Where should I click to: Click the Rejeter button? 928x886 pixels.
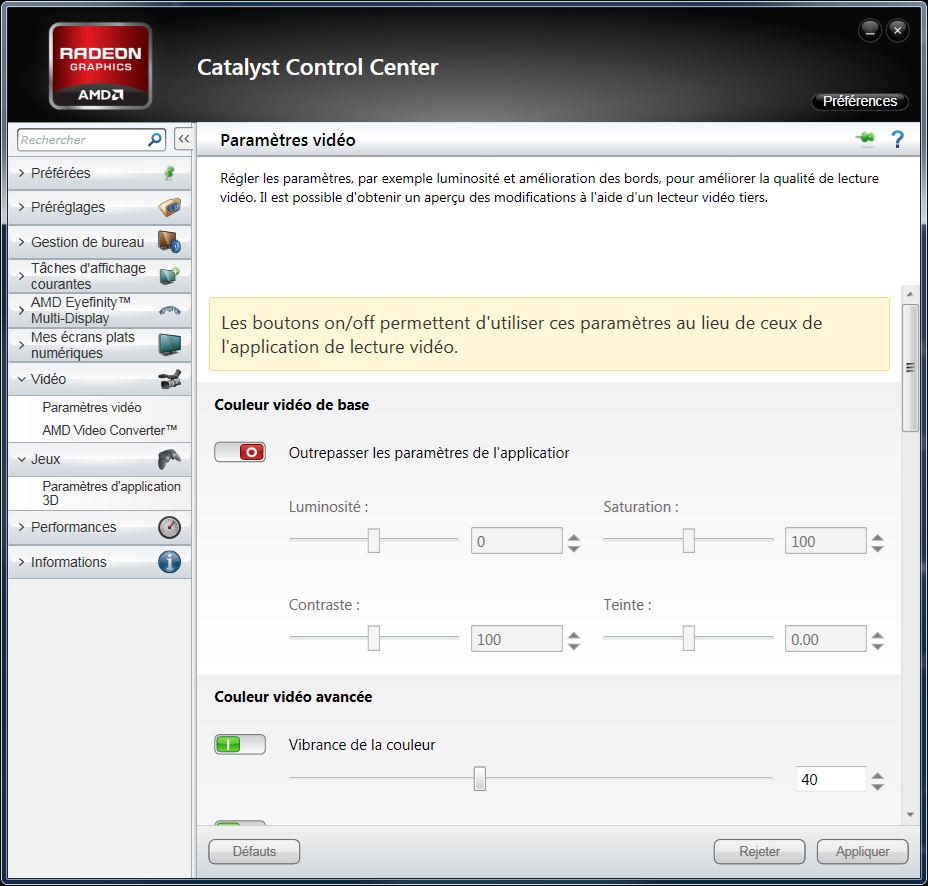[x=759, y=851]
